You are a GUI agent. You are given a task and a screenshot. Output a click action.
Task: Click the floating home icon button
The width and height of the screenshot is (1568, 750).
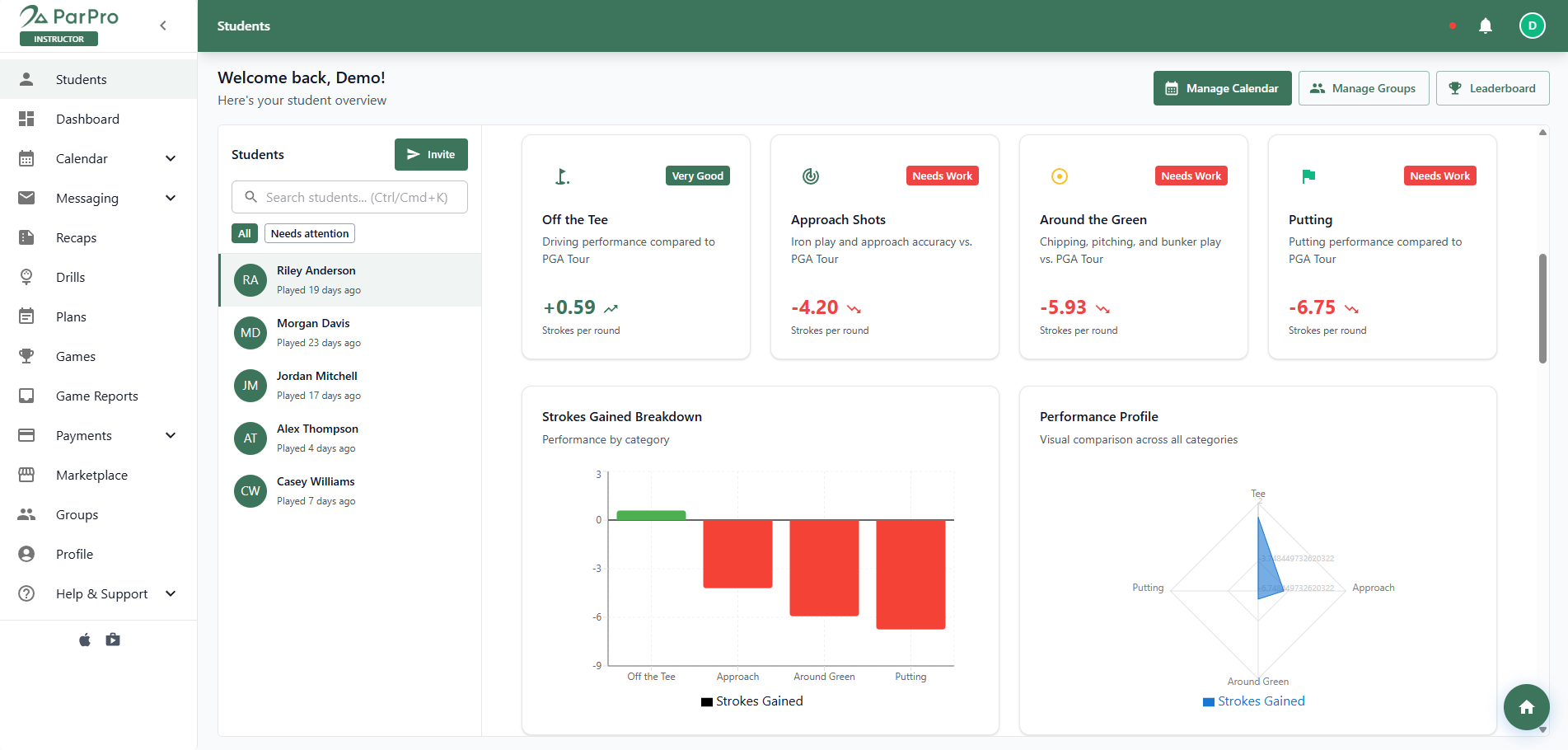(x=1527, y=707)
